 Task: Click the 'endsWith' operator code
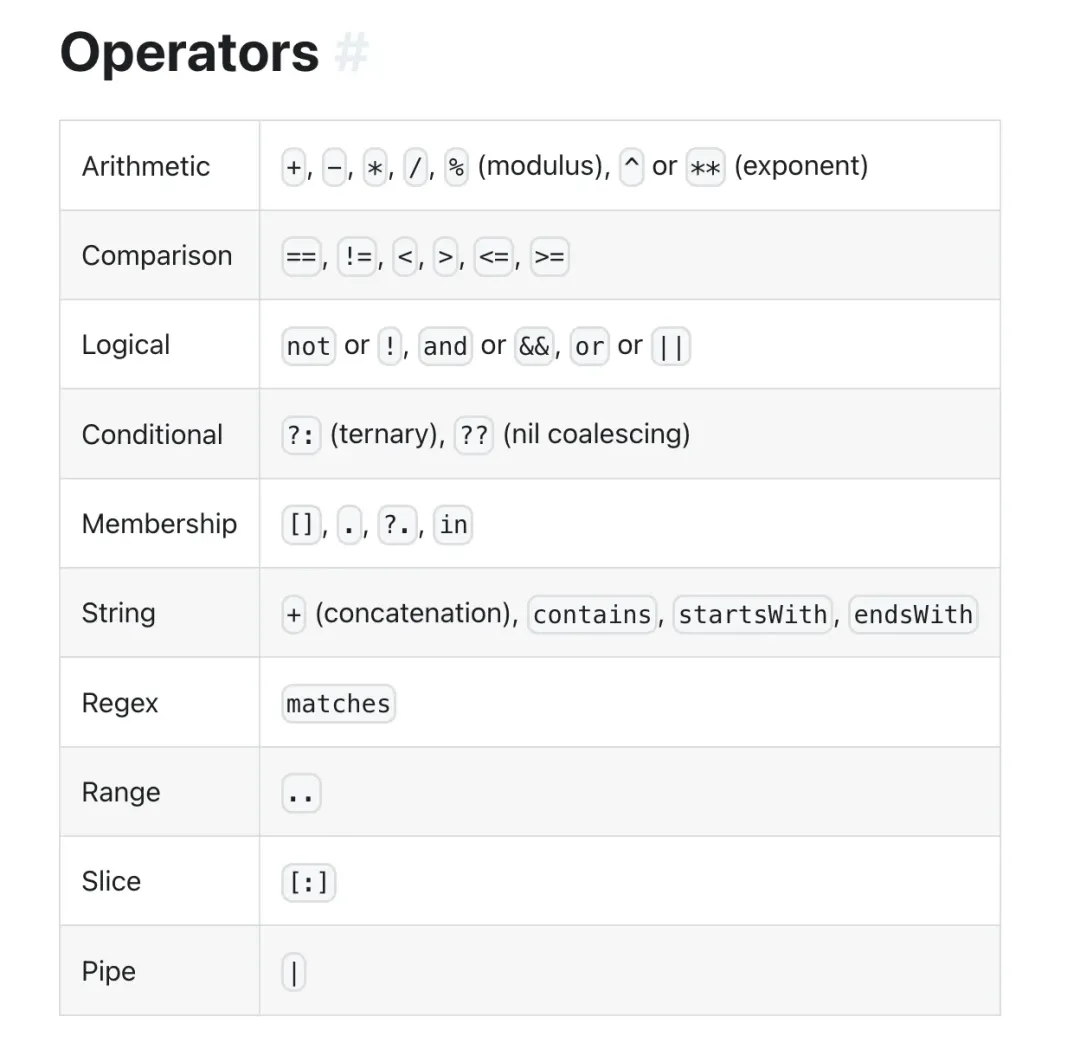tap(913, 614)
